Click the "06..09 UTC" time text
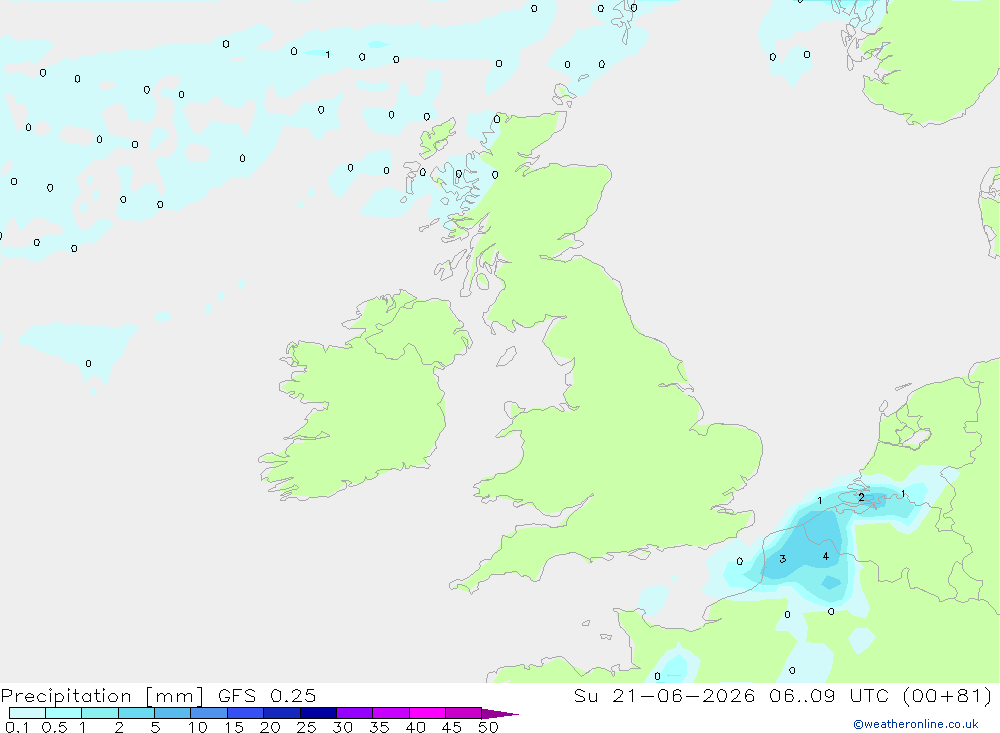The image size is (1000, 733). point(829,695)
